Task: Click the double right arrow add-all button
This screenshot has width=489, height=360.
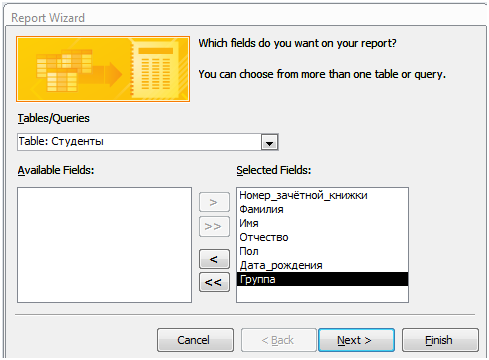Action: (214, 227)
